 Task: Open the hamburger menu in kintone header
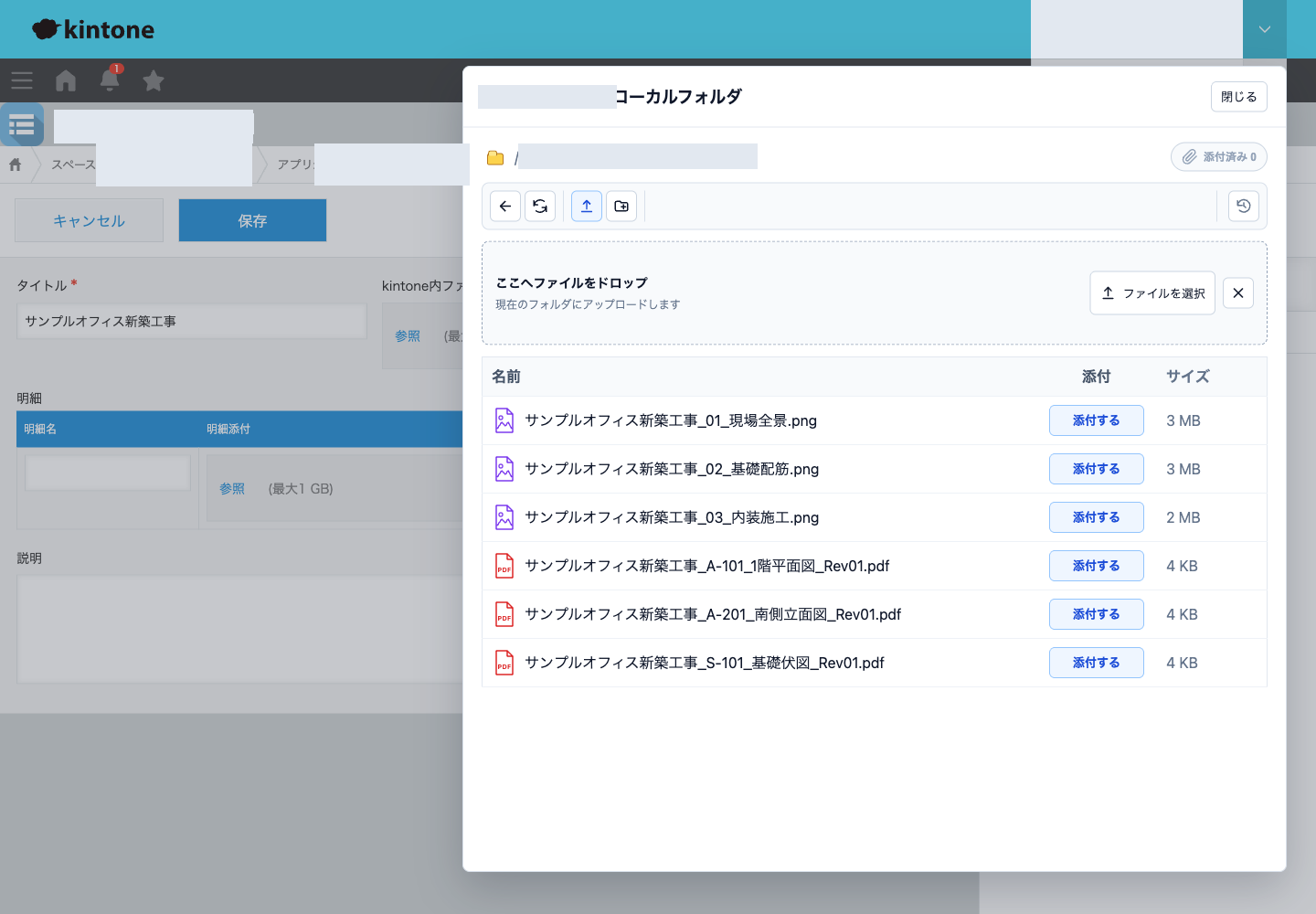point(22,81)
